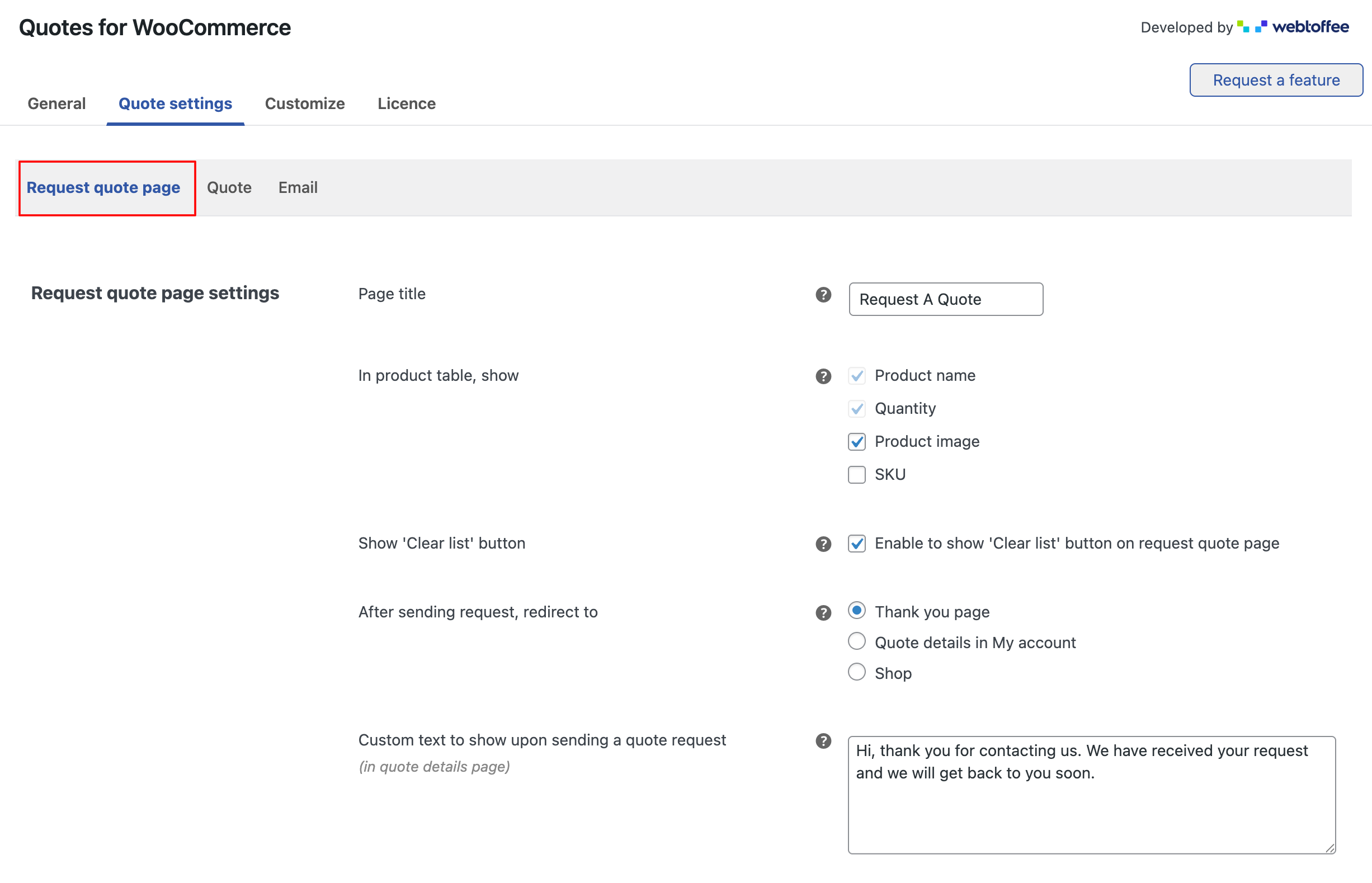The width and height of the screenshot is (1372, 883).
Task: Open the Quote settings tab
Action: [176, 104]
